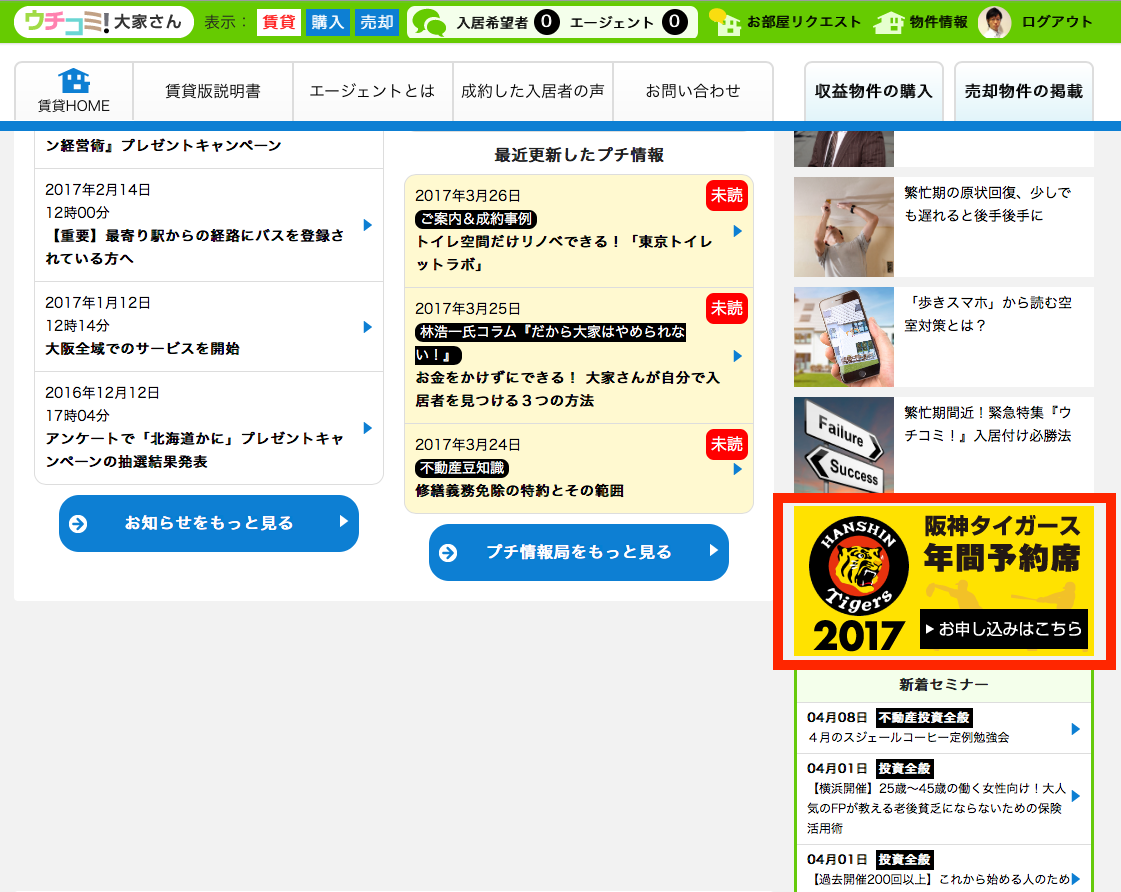1121x892 pixels.
Task: Click お知らせをもっと見る button
Action: click(209, 523)
